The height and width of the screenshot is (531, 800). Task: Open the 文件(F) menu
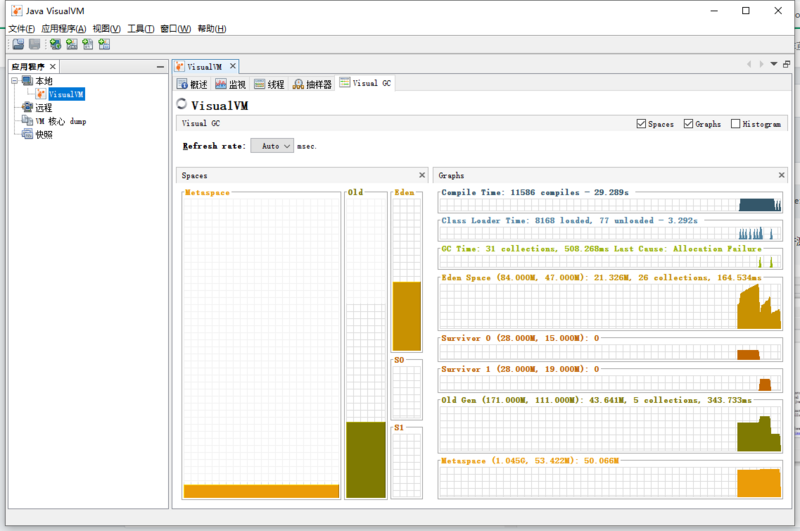coord(21,29)
